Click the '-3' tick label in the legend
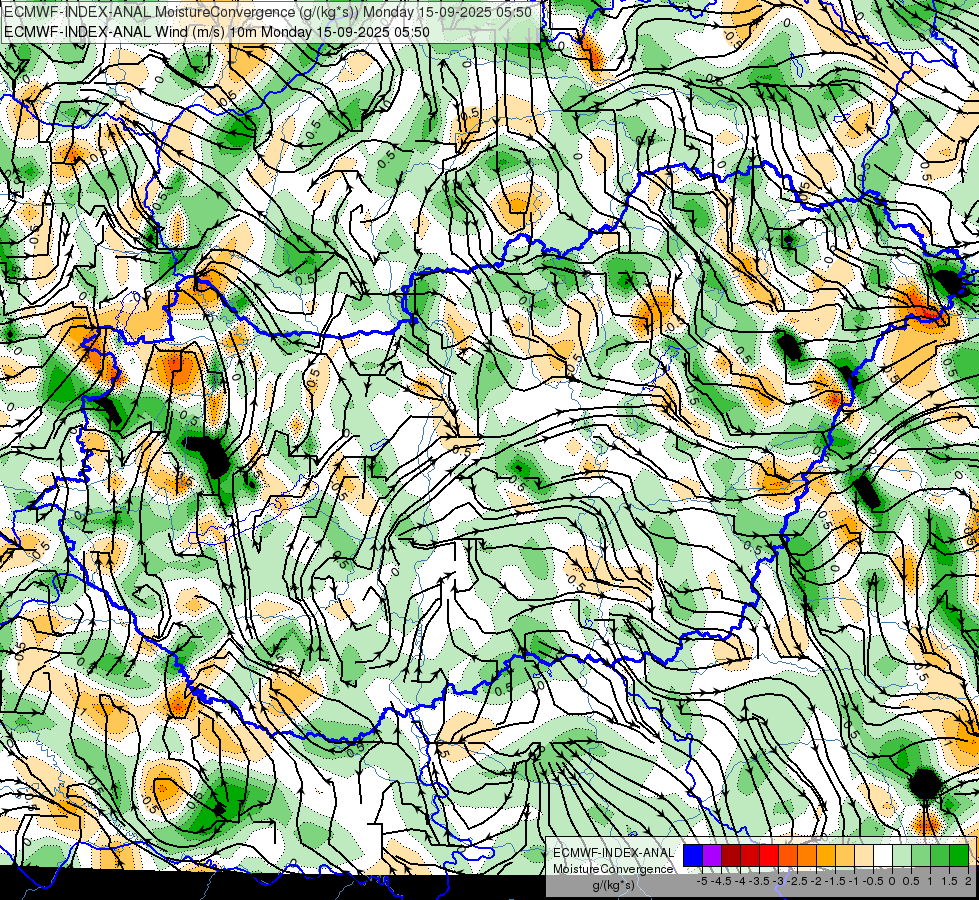 pos(779,881)
